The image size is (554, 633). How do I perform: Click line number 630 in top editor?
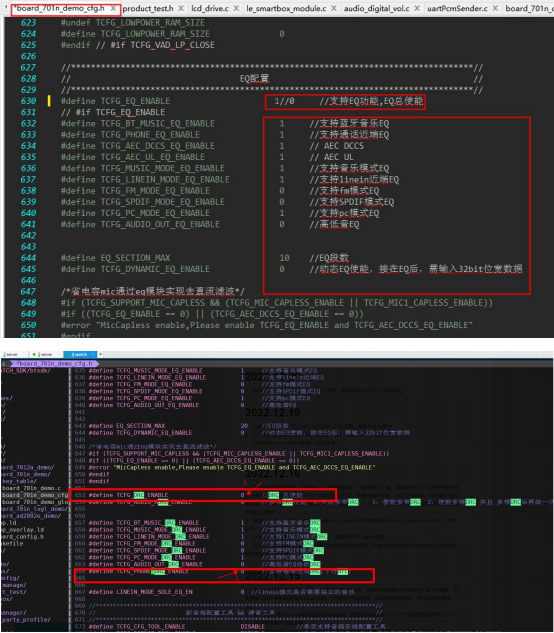coord(28,101)
